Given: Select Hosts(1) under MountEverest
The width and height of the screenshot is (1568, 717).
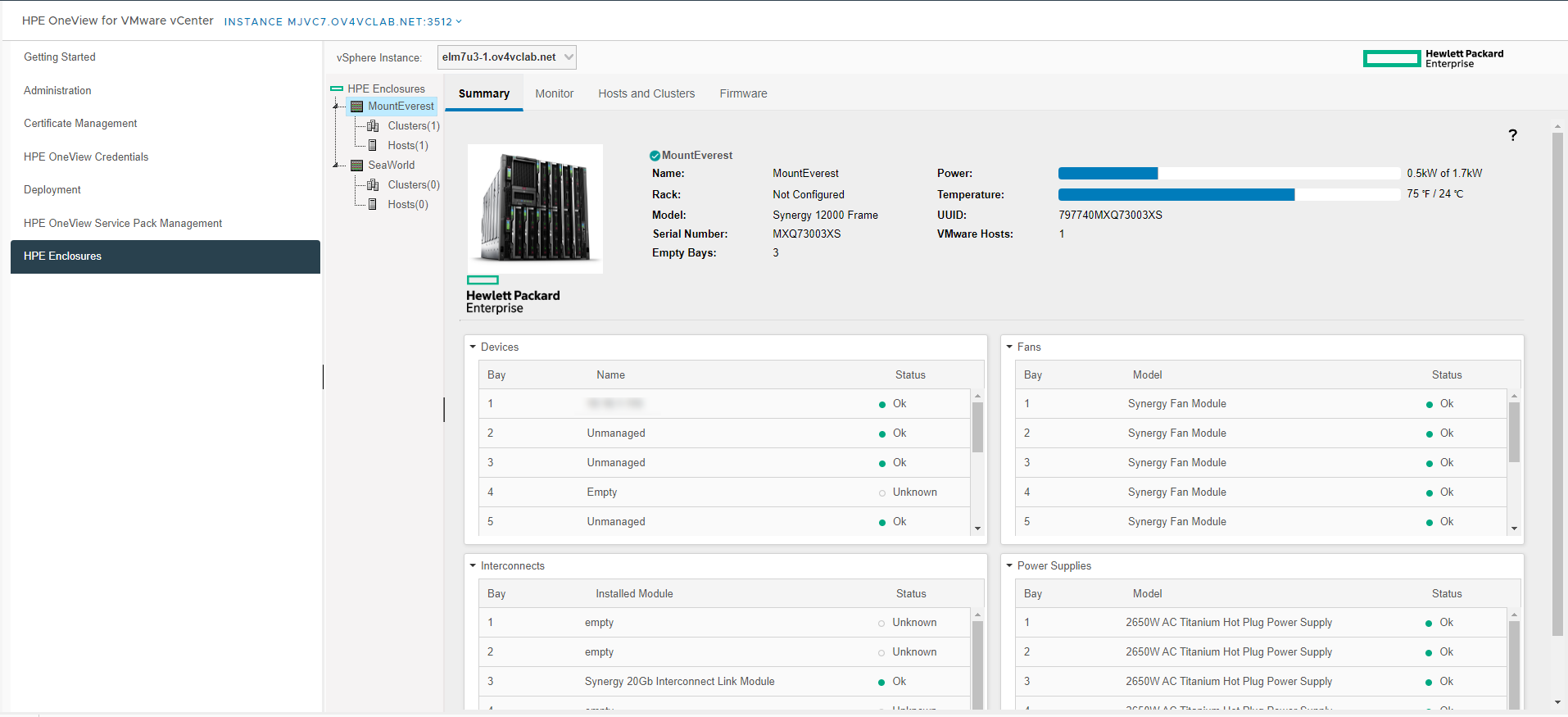Looking at the screenshot, I should click(x=408, y=146).
